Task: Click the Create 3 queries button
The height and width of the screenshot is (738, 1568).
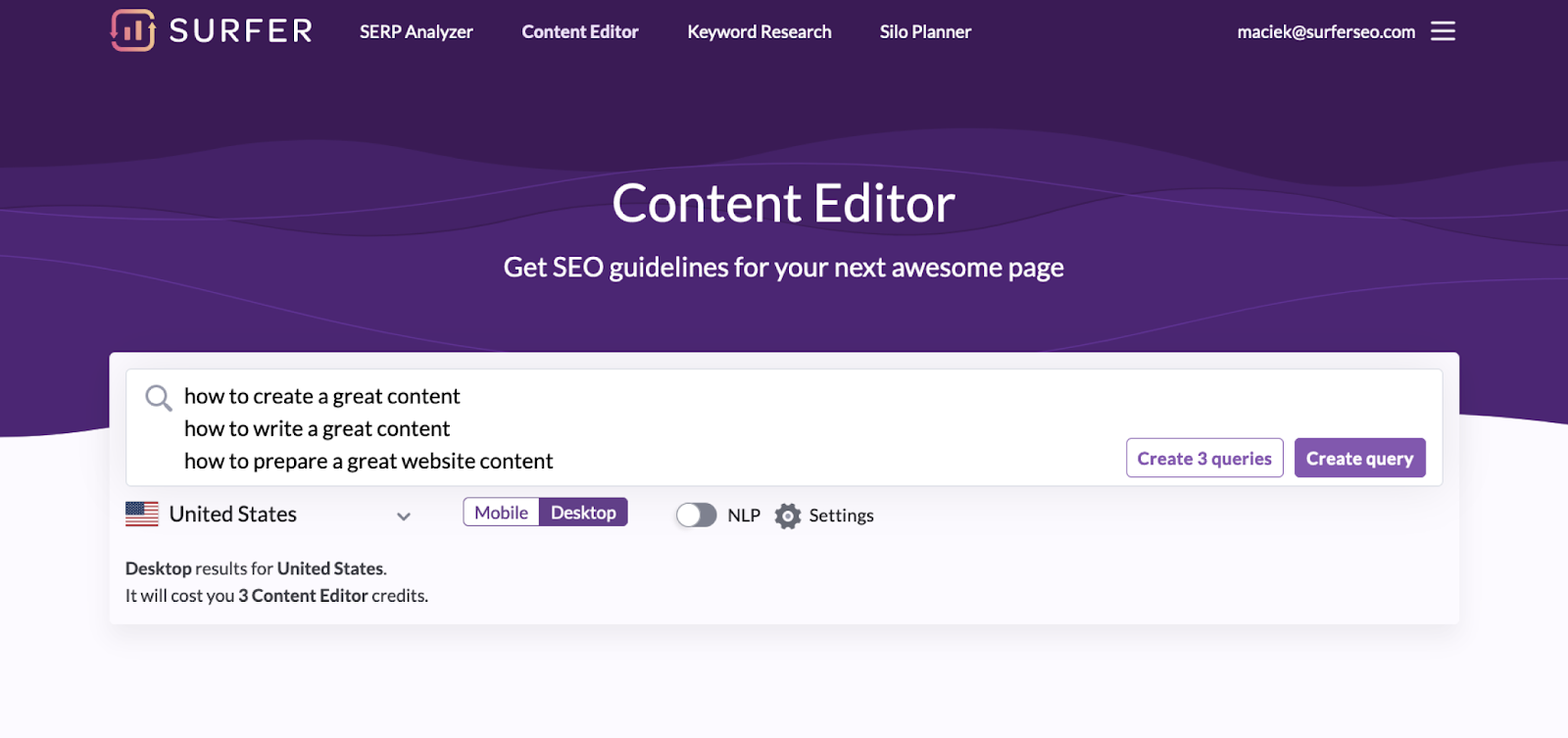Action: 1204,458
